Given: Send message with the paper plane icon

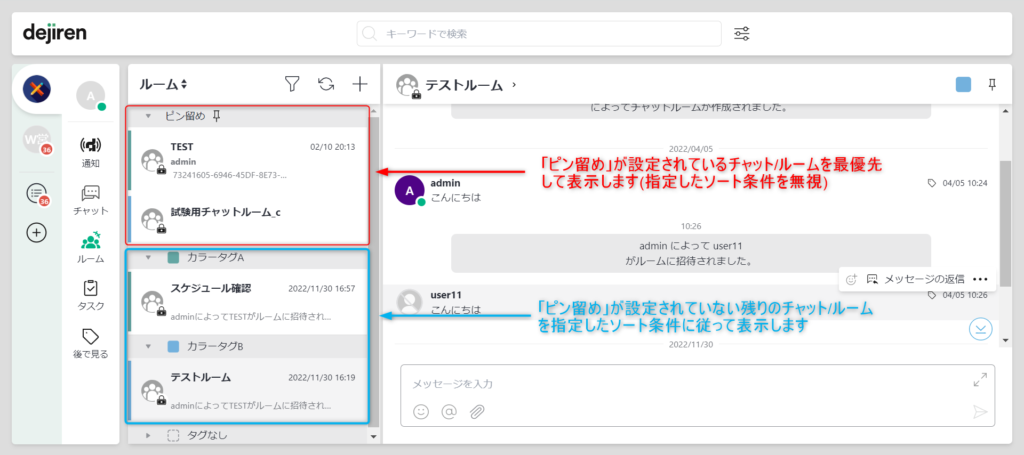Looking at the screenshot, I should 980,411.
